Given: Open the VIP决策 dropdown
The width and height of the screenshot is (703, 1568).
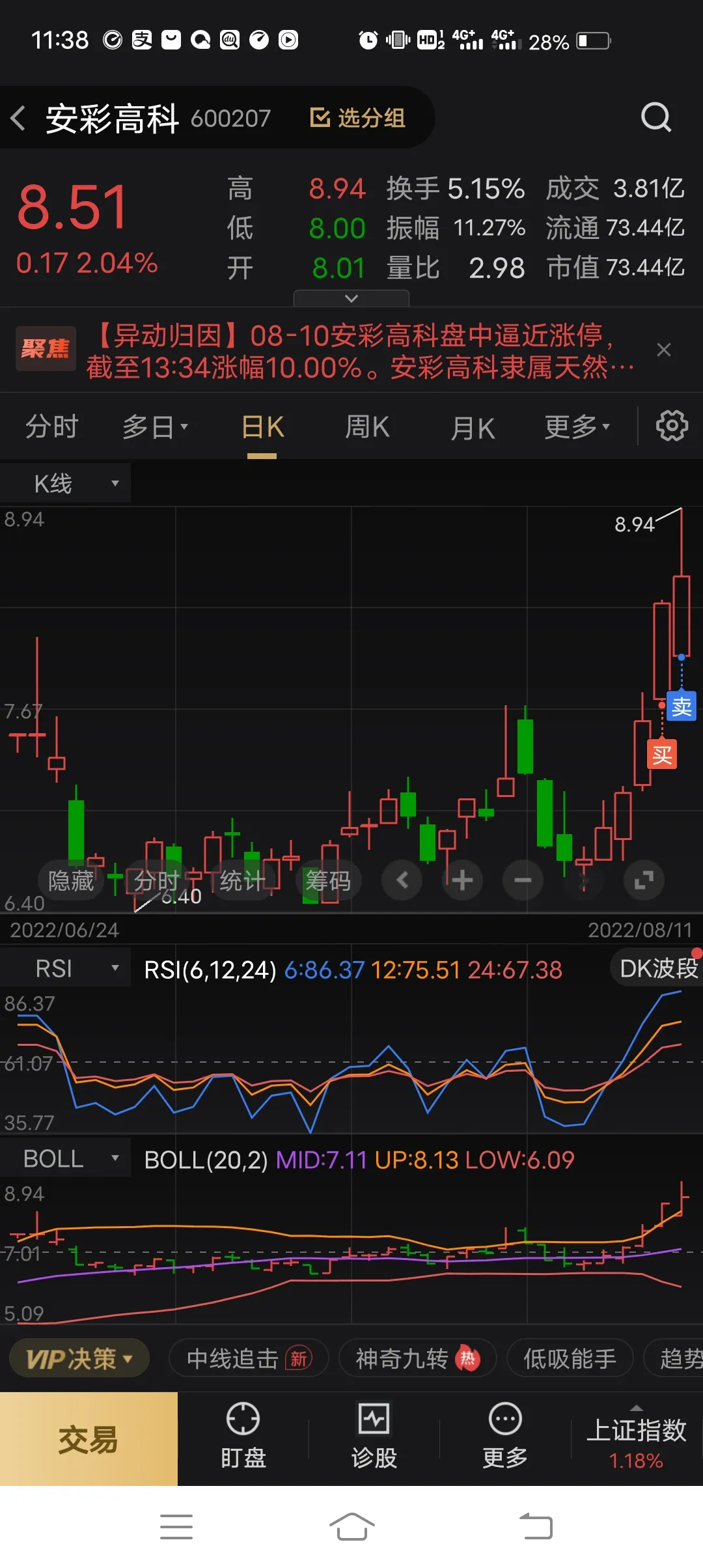Looking at the screenshot, I should pos(79,1358).
